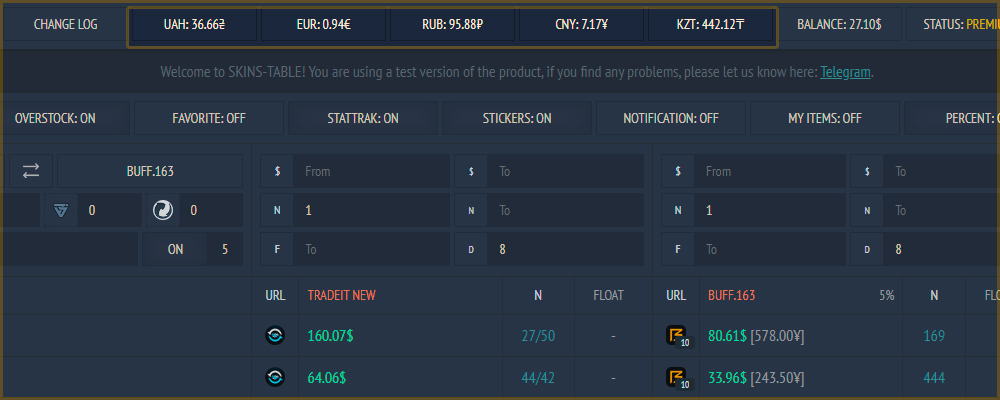Open Tradeit URL icon for 160.07$ row
The width and height of the screenshot is (1000, 400).
[x=275, y=336]
